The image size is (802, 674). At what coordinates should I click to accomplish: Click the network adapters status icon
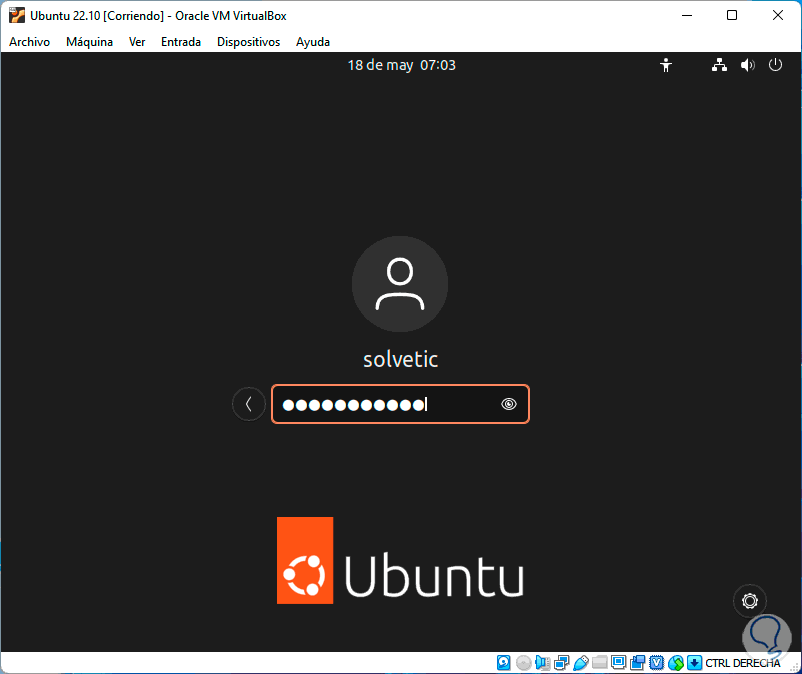click(561, 663)
